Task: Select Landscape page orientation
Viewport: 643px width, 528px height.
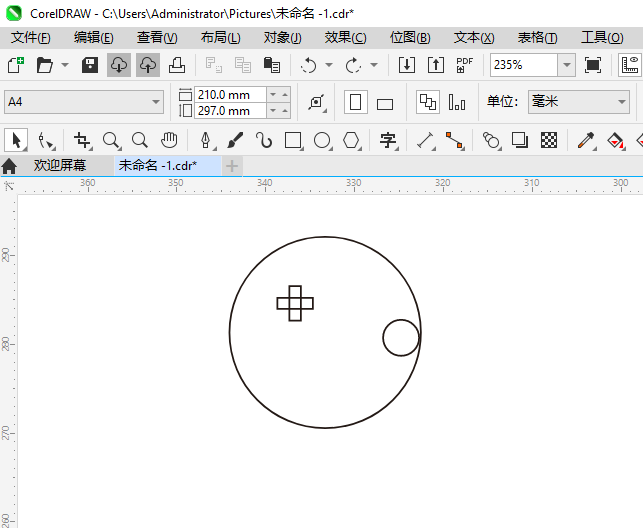Action: pyautogui.click(x=385, y=104)
